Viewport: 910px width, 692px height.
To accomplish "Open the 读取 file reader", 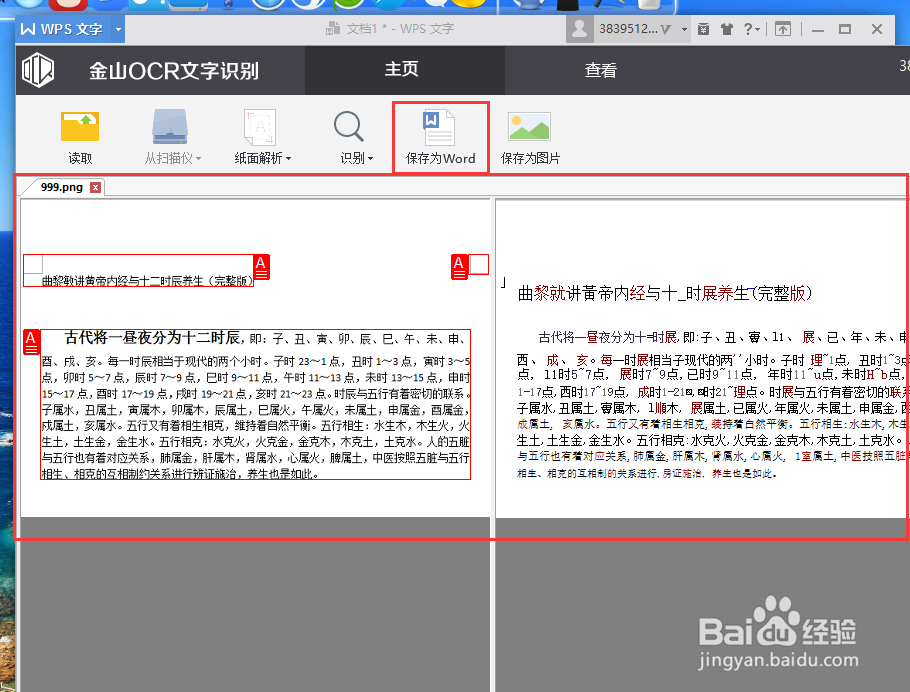I will pyautogui.click(x=80, y=137).
